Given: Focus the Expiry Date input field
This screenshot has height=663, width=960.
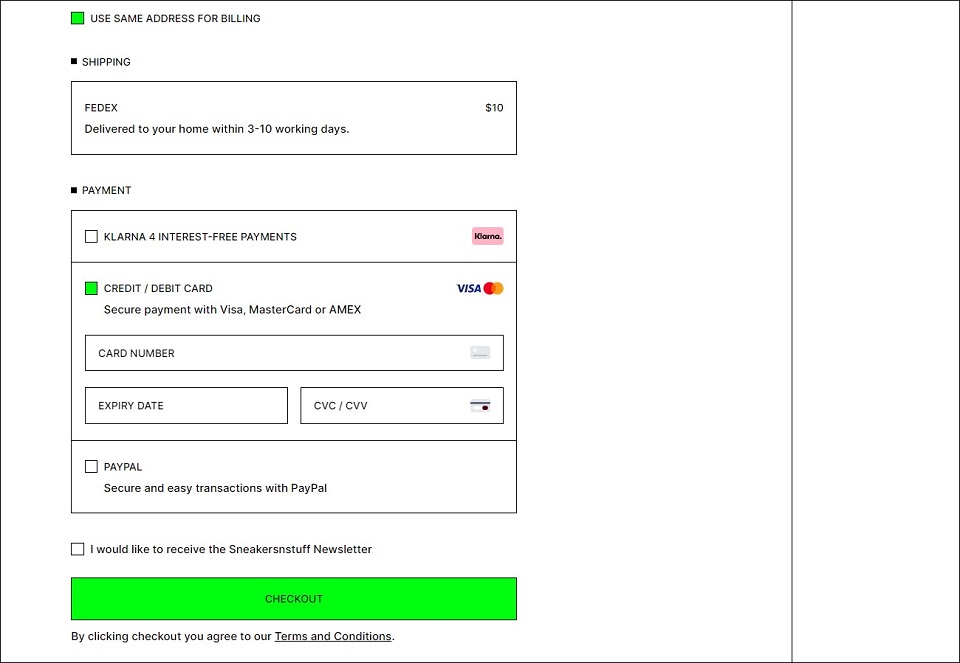Looking at the screenshot, I should (186, 405).
